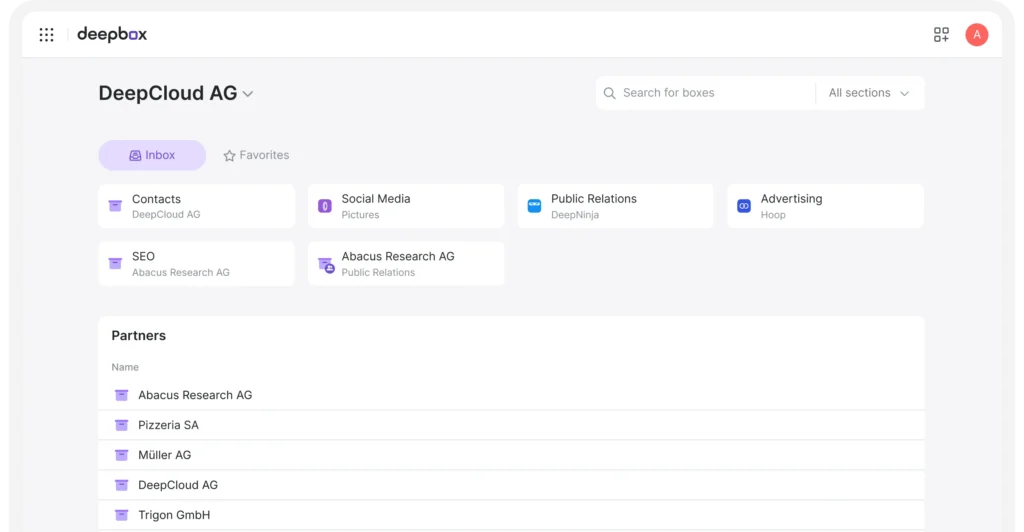This screenshot has height=532, width=1024.
Task: Click the Abacus Research AG shared box icon
Action: [325, 265]
